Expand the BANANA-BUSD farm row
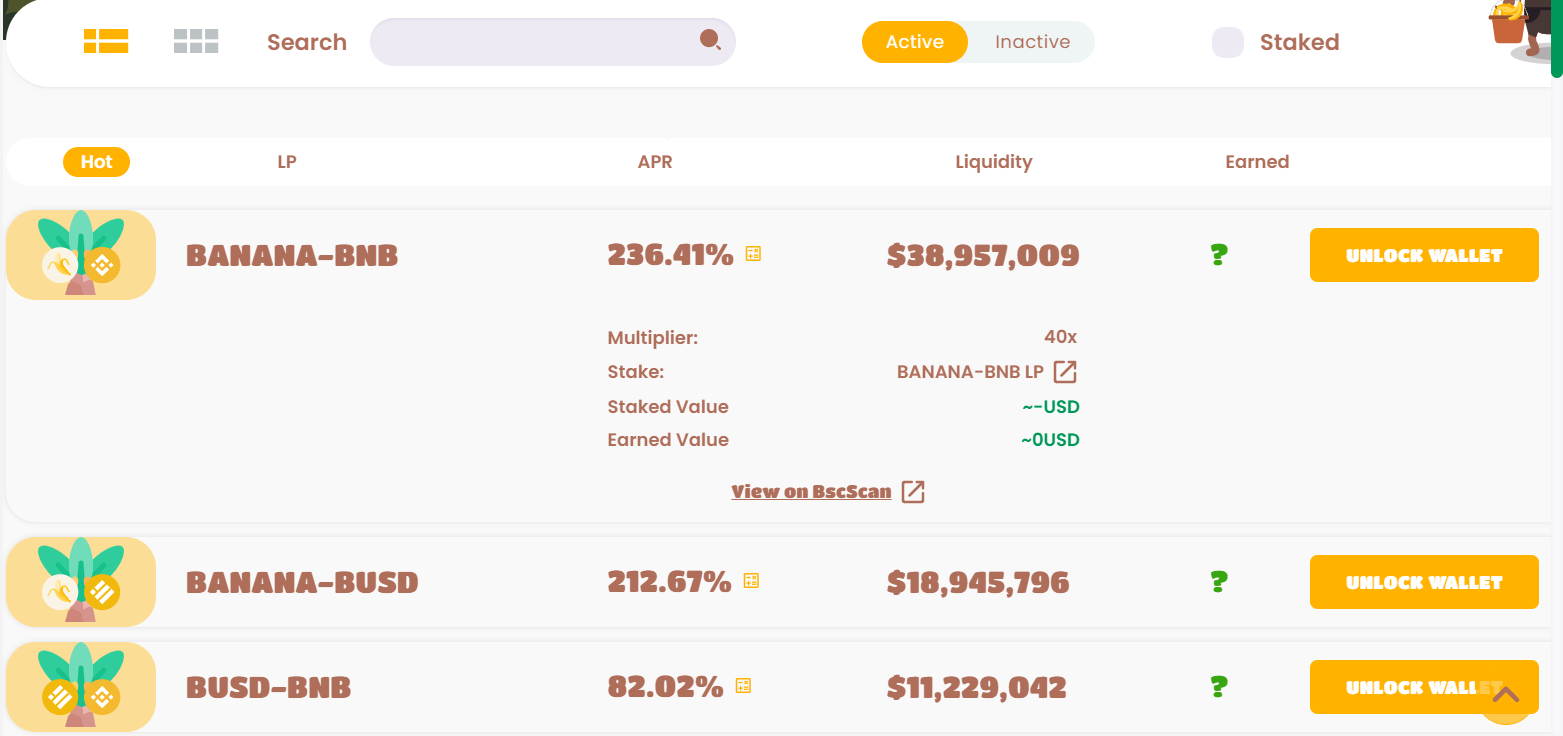 point(778,582)
